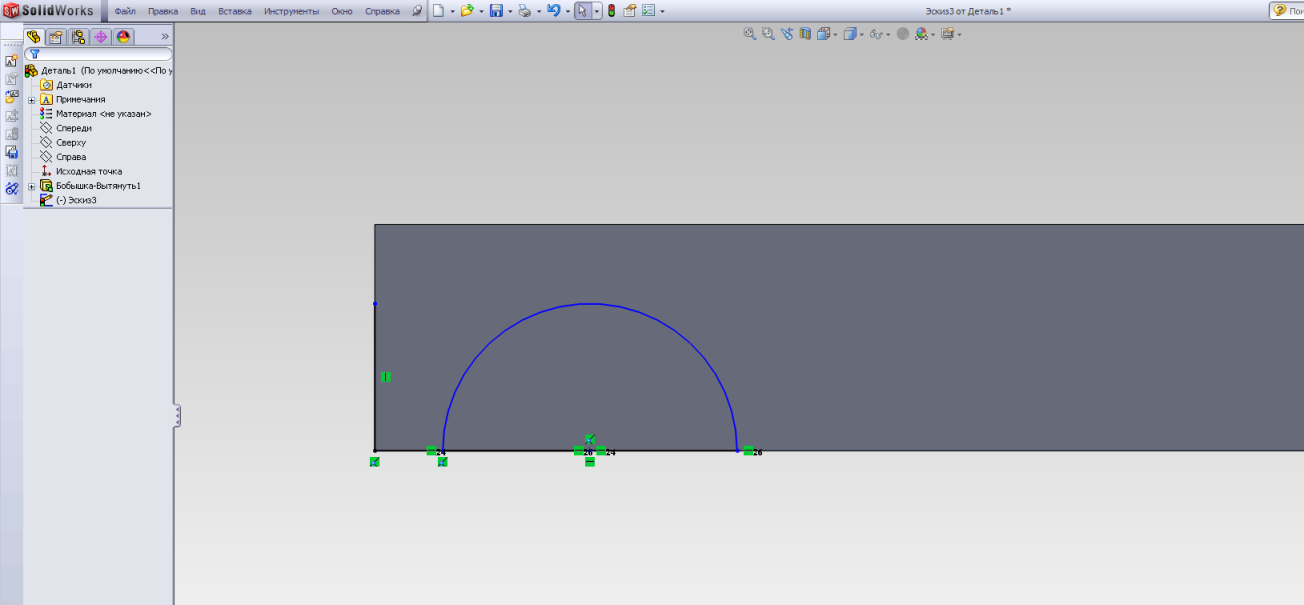Open the Инструменты menu
This screenshot has width=1304, height=605.
[292, 11]
